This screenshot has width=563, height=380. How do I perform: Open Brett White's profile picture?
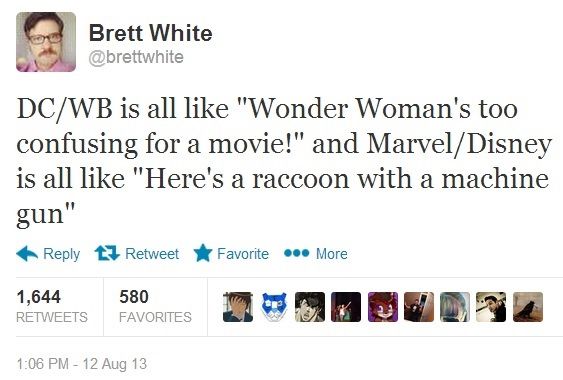coord(46,42)
